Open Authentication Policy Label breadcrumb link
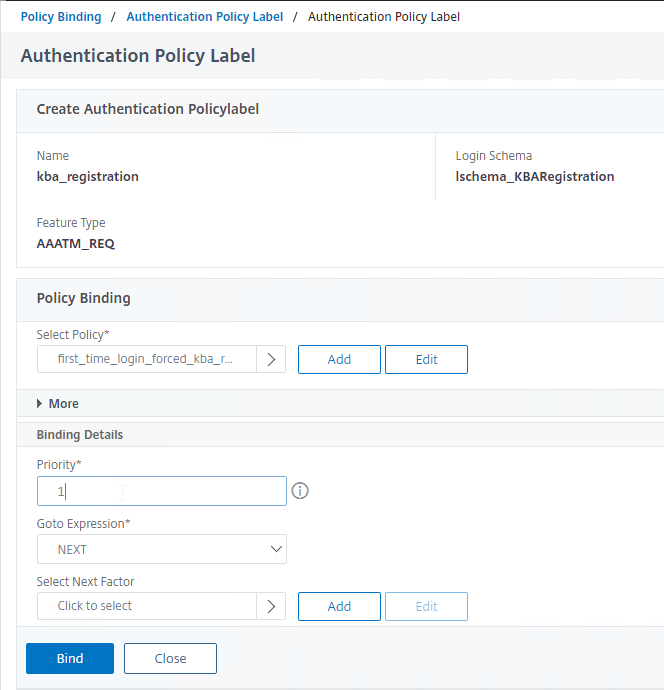 click(205, 17)
